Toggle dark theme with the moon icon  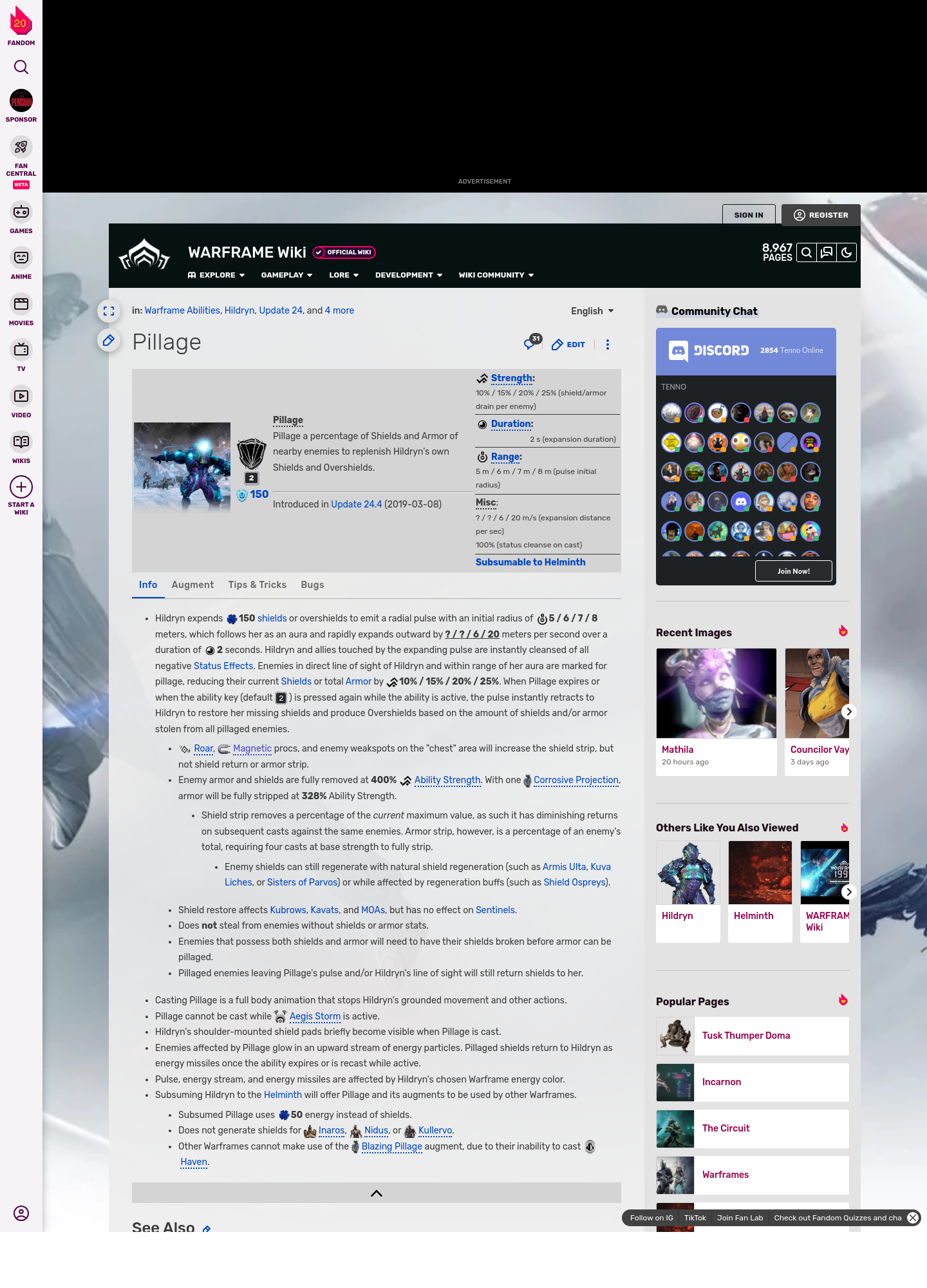[x=847, y=252]
